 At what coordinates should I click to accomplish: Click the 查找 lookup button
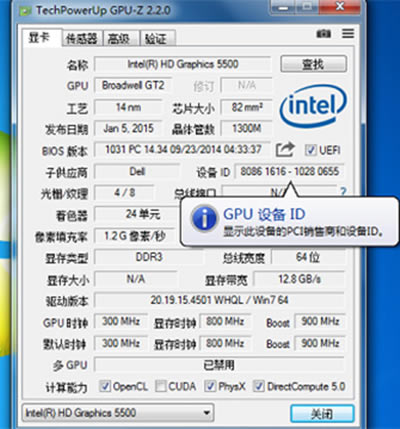[x=313, y=64]
